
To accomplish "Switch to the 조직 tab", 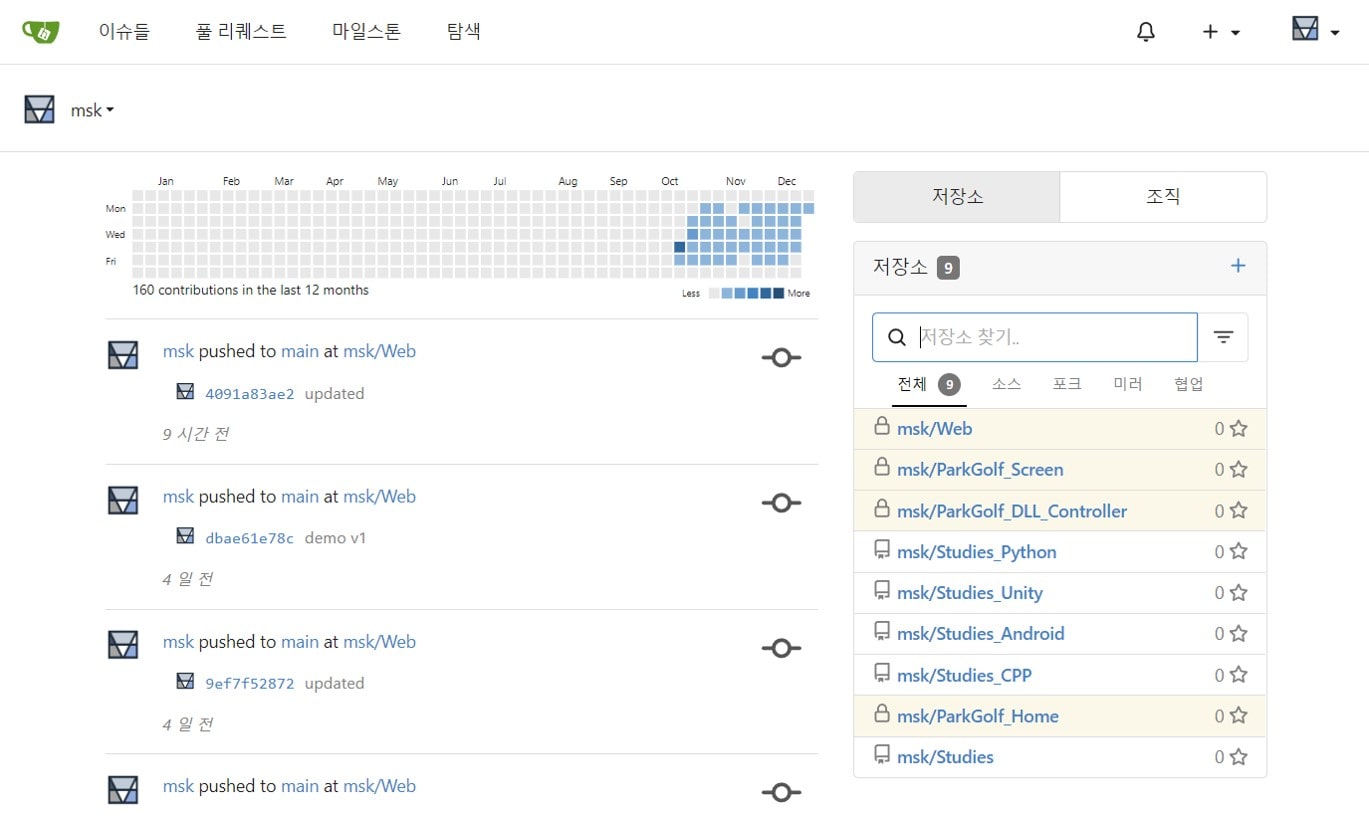I will point(1162,197).
